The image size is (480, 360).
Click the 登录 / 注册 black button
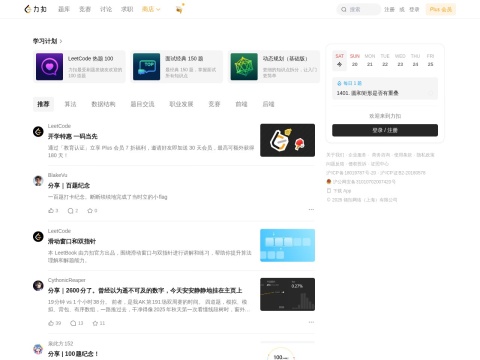385,130
